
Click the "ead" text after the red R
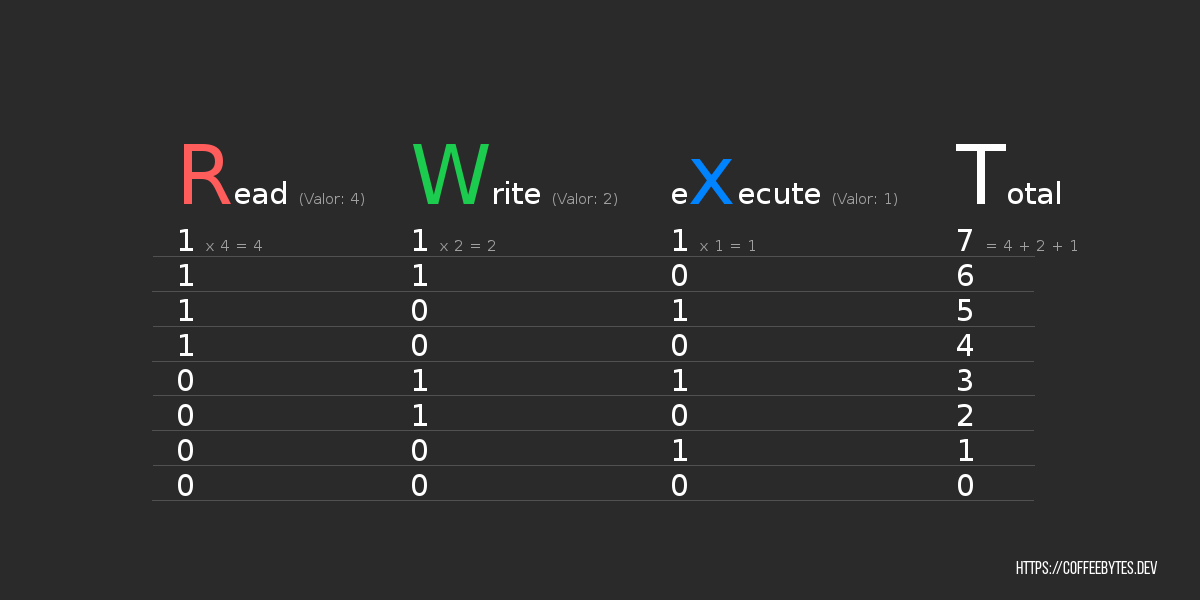pyautogui.click(x=261, y=194)
